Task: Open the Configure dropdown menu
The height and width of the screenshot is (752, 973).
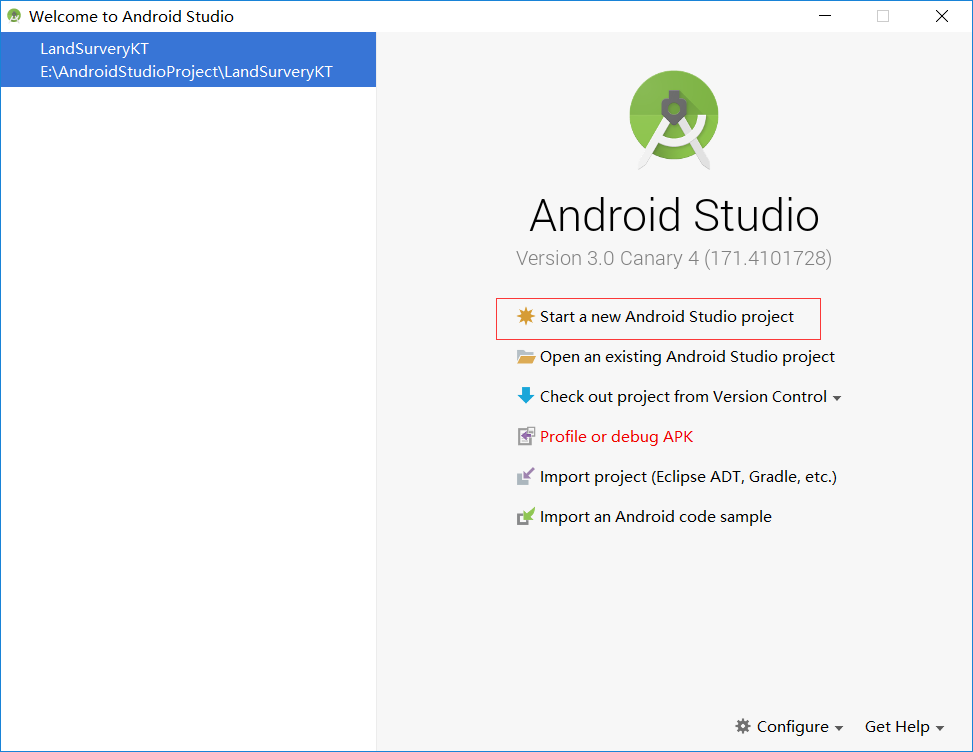Action: point(789,726)
